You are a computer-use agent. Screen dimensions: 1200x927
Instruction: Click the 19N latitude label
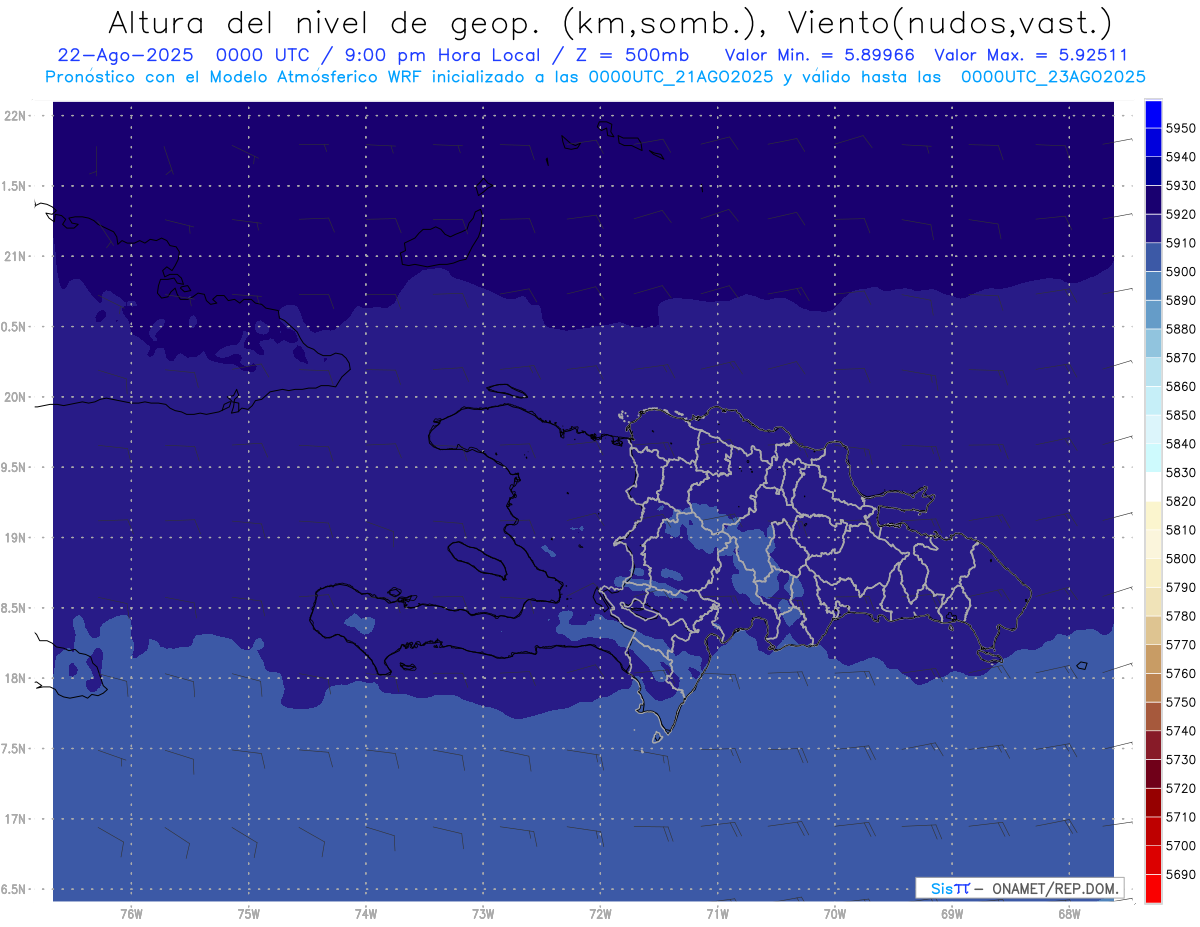pos(17,538)
